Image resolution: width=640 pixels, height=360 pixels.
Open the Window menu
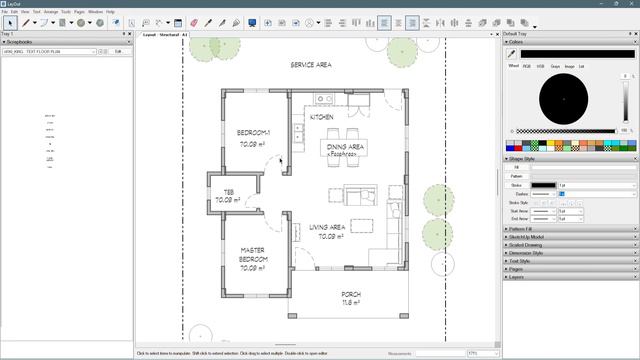96,12
